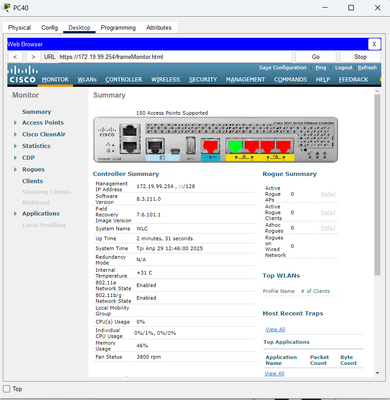Screen dimensions: 390x400
Task: Expand the Access Points menu arrow
Action: click(x=15, y=123)
